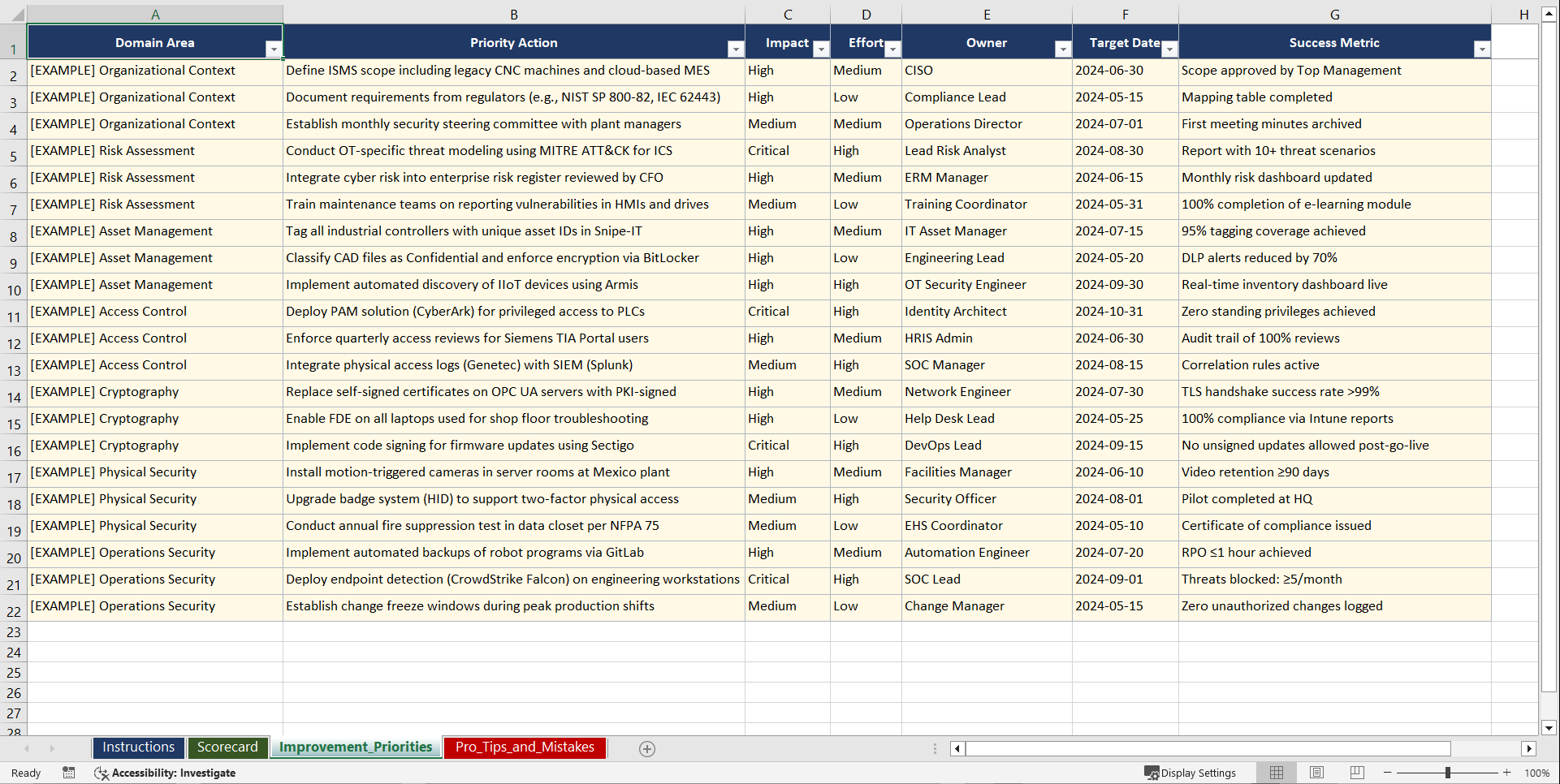Select Normal view in the status bar
1560x784 pixels.
1276,773
